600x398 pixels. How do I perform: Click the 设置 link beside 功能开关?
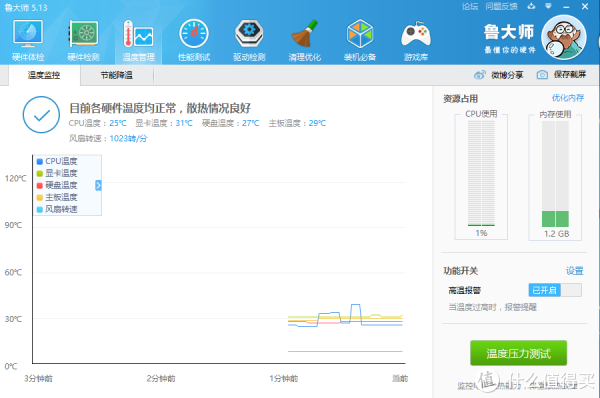(x=575, y=271)
